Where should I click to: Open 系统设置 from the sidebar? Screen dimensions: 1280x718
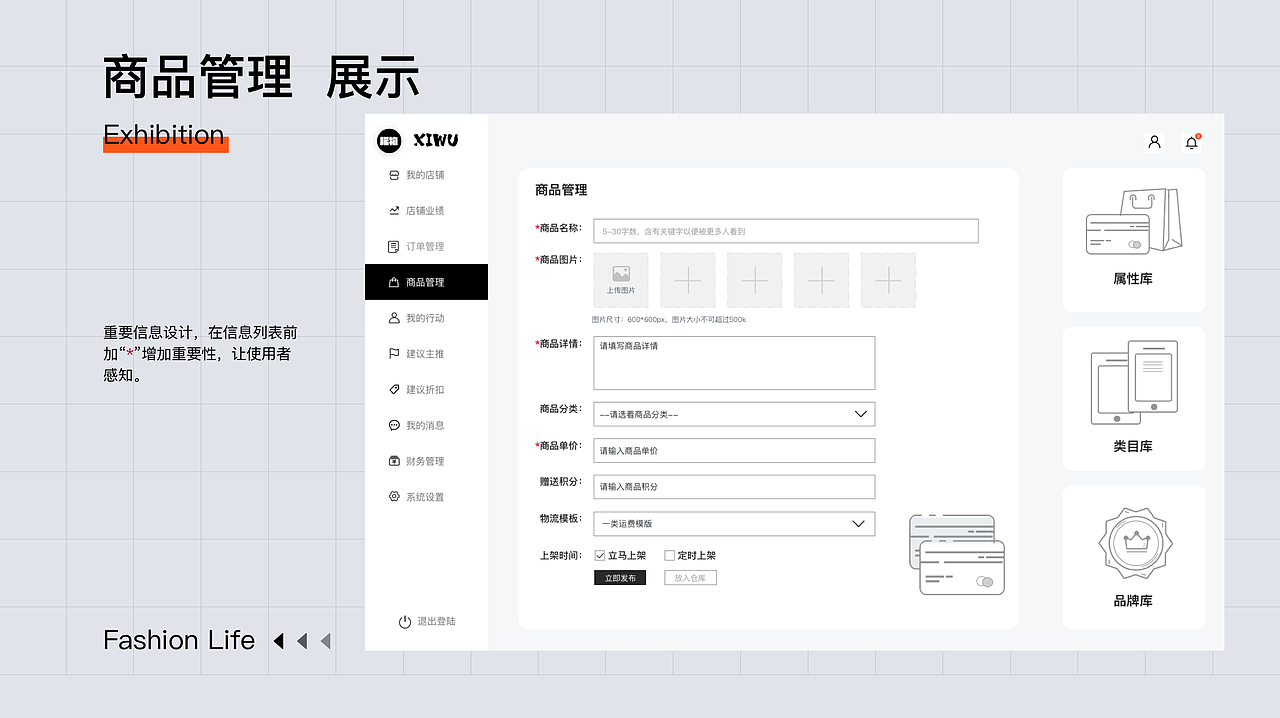coord(426,496)
